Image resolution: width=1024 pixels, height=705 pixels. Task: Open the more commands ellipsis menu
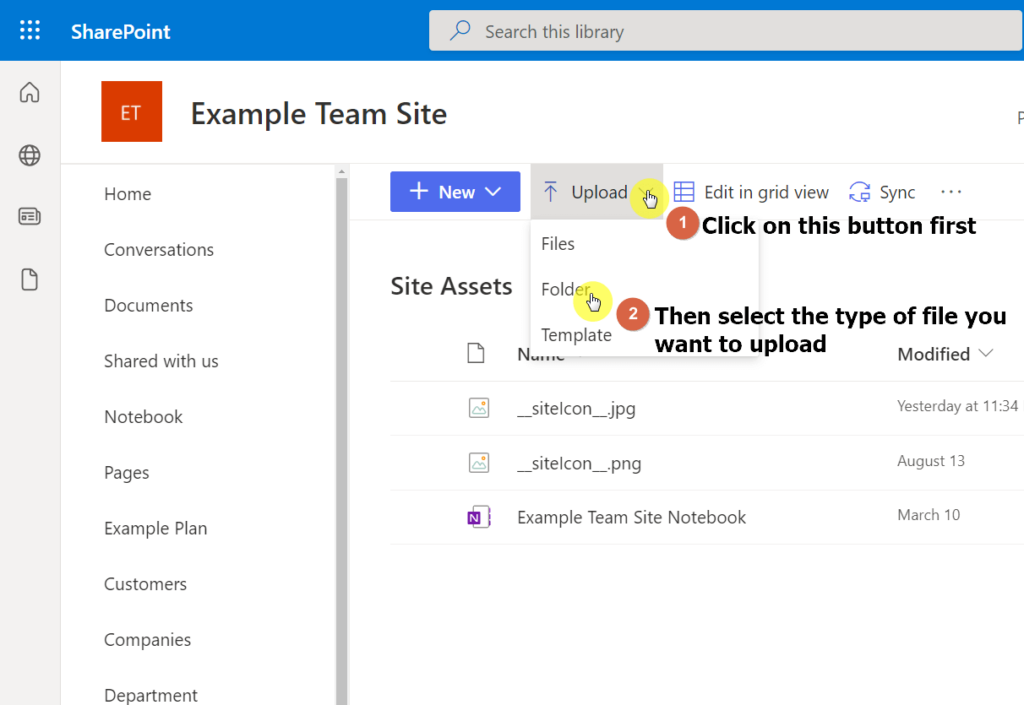[951, 192]
